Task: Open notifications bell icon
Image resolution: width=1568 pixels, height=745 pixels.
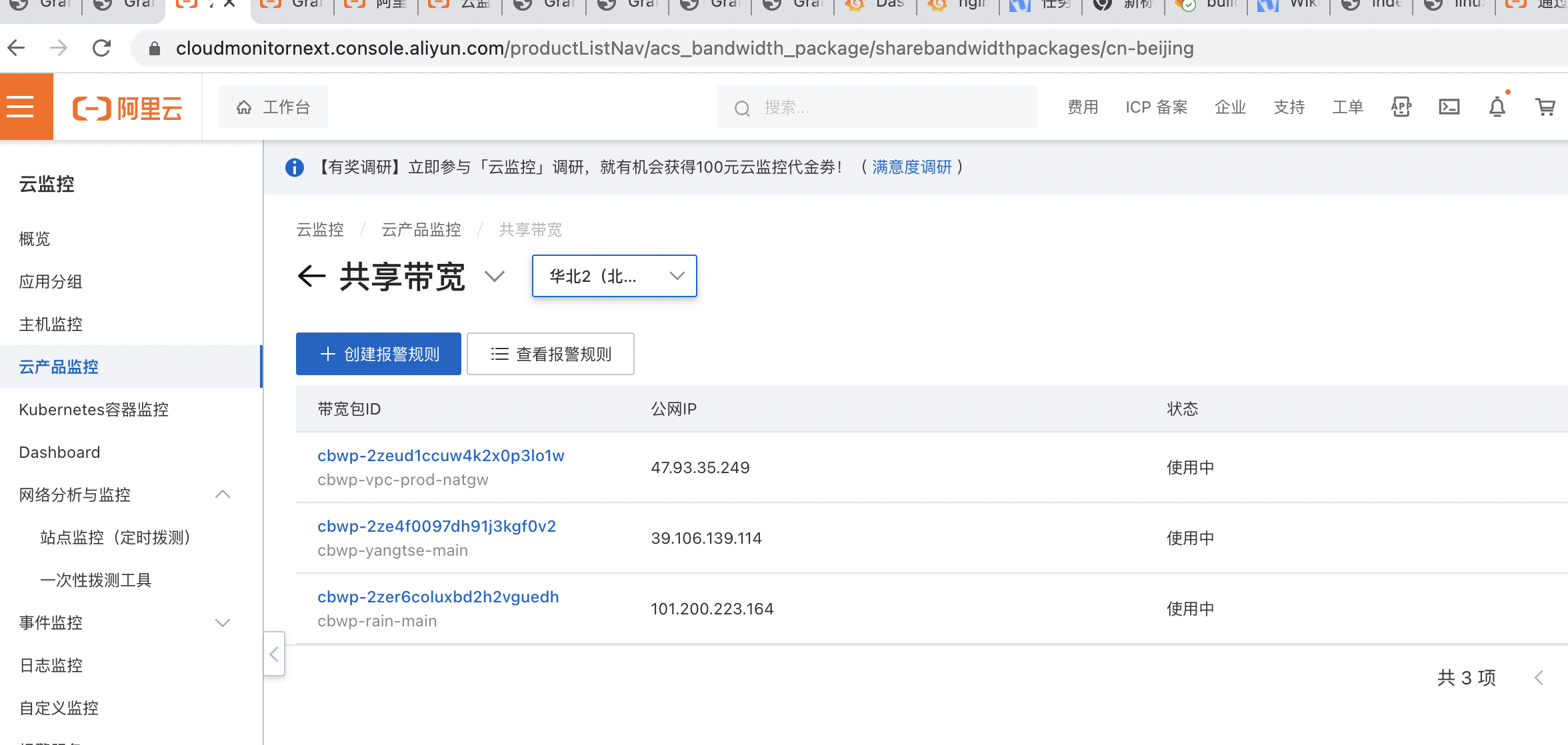Action: tap(1497, 107)
